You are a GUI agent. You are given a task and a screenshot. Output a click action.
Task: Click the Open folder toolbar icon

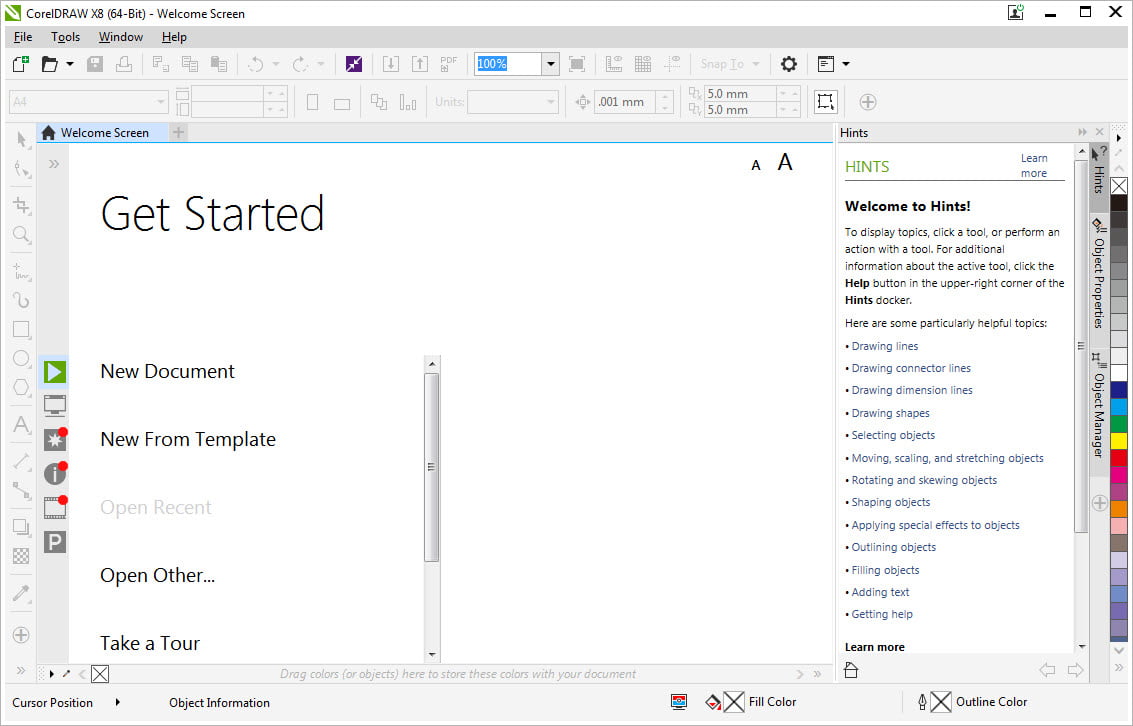[x=49, y=64]
